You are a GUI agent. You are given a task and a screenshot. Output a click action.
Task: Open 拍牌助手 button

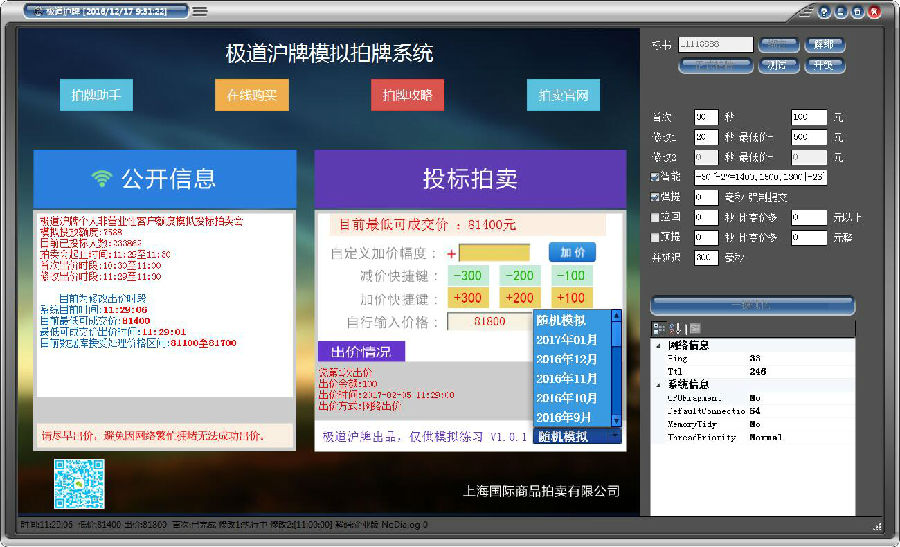coord(96,95)
